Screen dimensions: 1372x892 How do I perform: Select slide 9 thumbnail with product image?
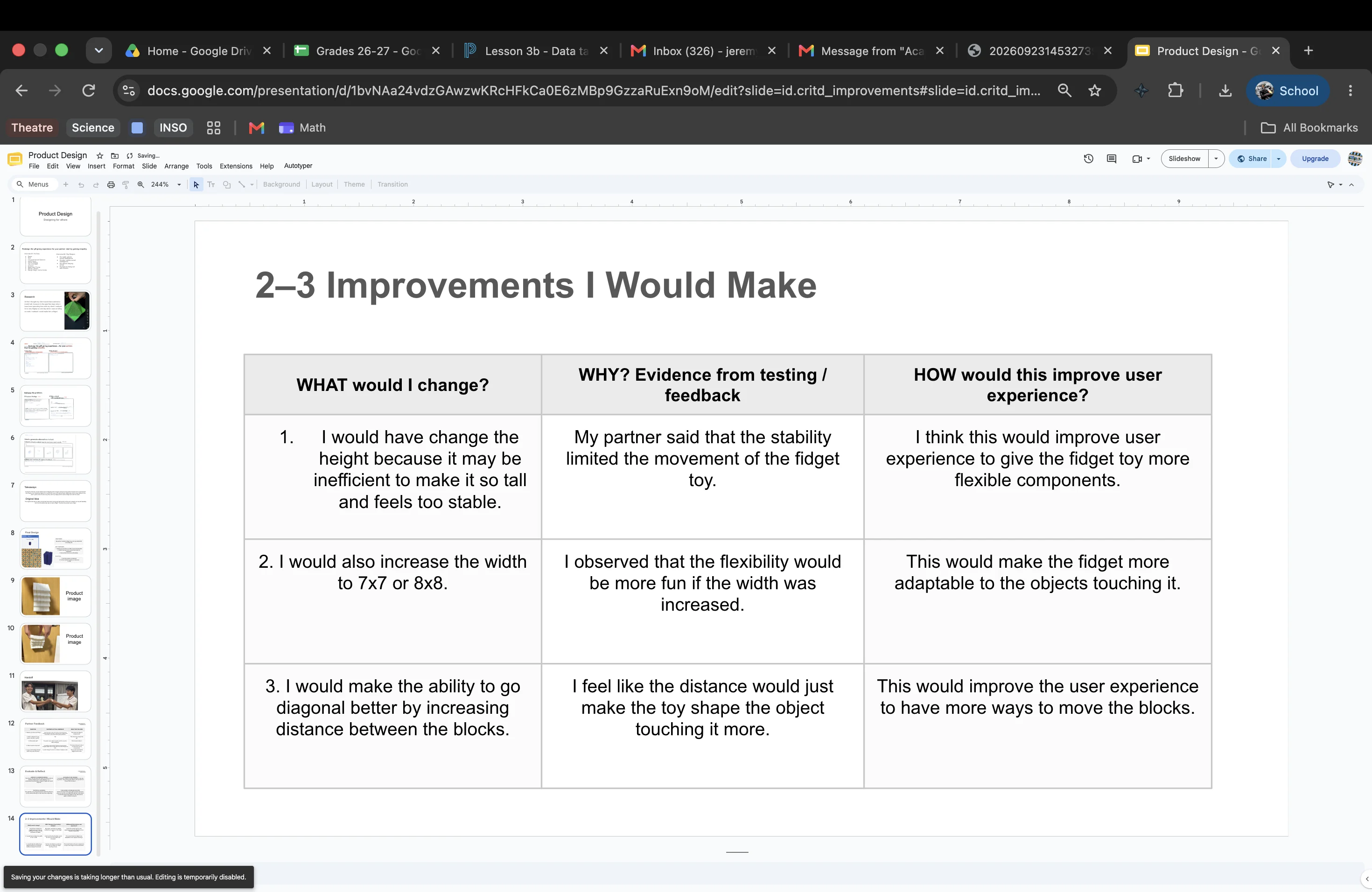[56, 596]
